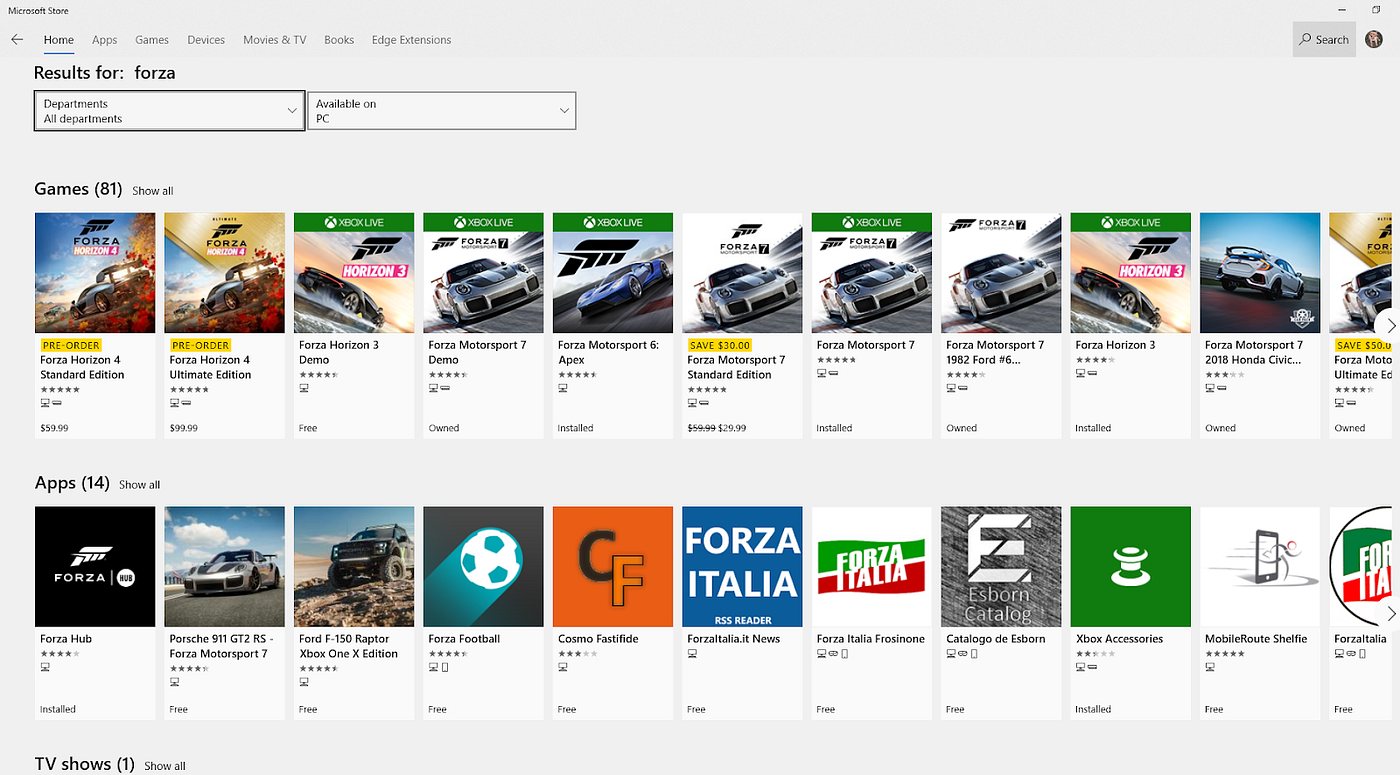Open Porsche 911 GT2 RS theme image
This screenshot has height=775, width=1400.
(x=224, y=567)
